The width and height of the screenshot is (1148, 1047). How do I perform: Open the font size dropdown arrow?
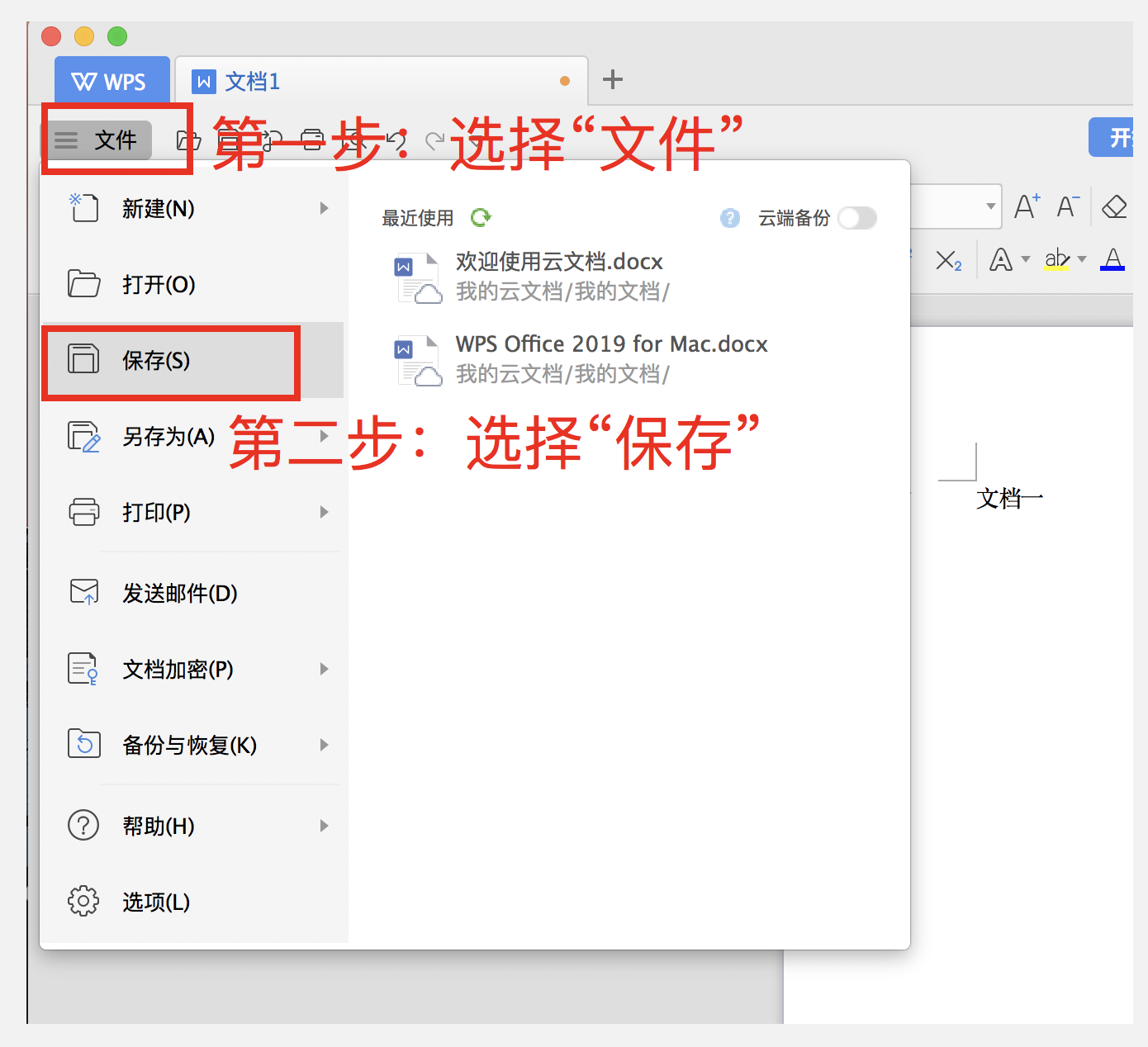990,206
